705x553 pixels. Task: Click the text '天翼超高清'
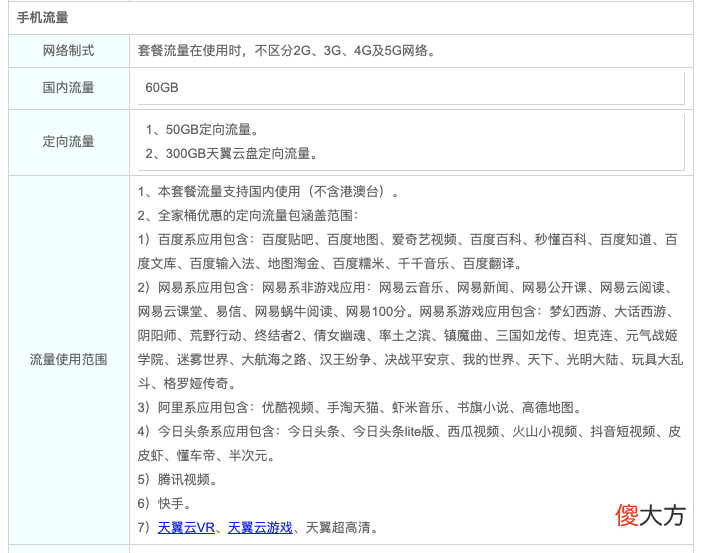coord(338,527)
